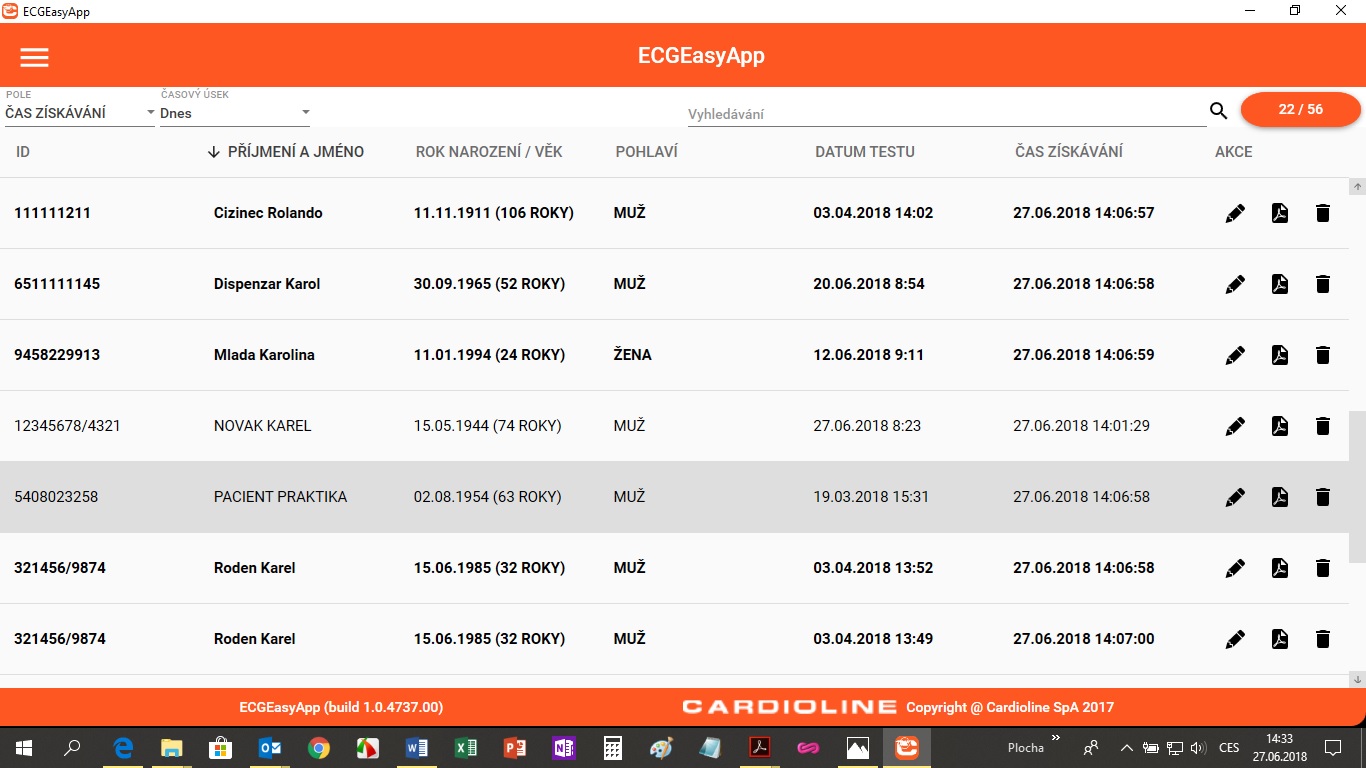
Task: Open the ČASOVÝ ÚSEK Dnes dropdown
Action: pyautogui.click(x=235, y=113)
